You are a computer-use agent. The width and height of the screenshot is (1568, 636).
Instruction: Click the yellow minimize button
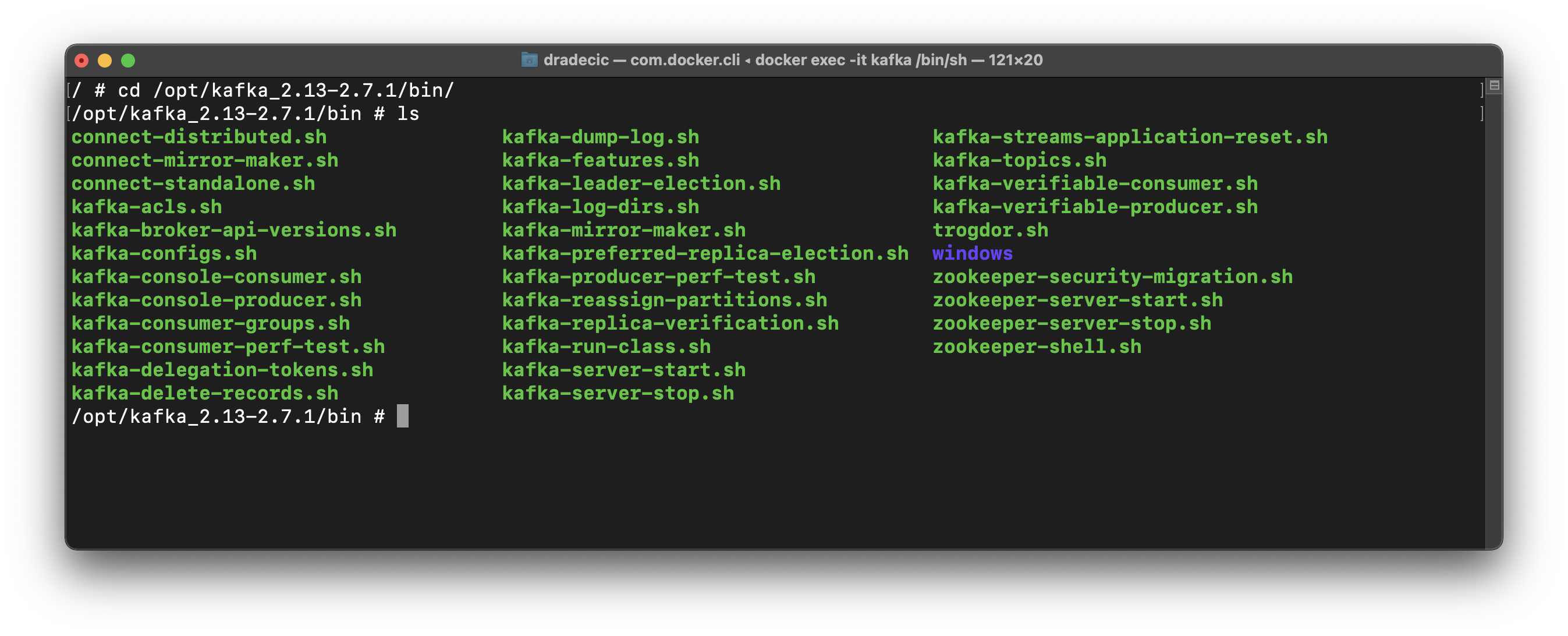105,61
